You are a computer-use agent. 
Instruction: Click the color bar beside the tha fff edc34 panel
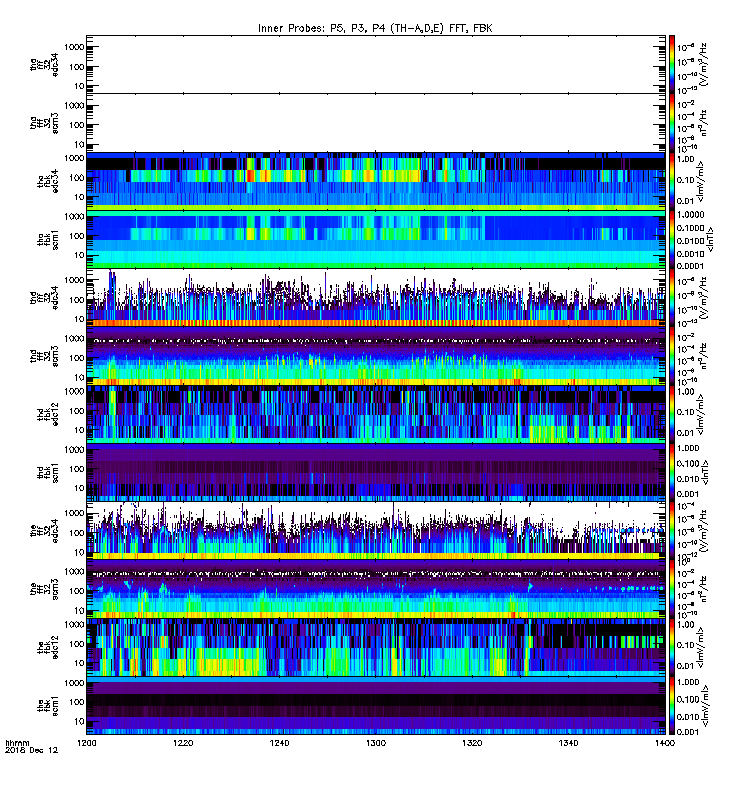[672, 64]
